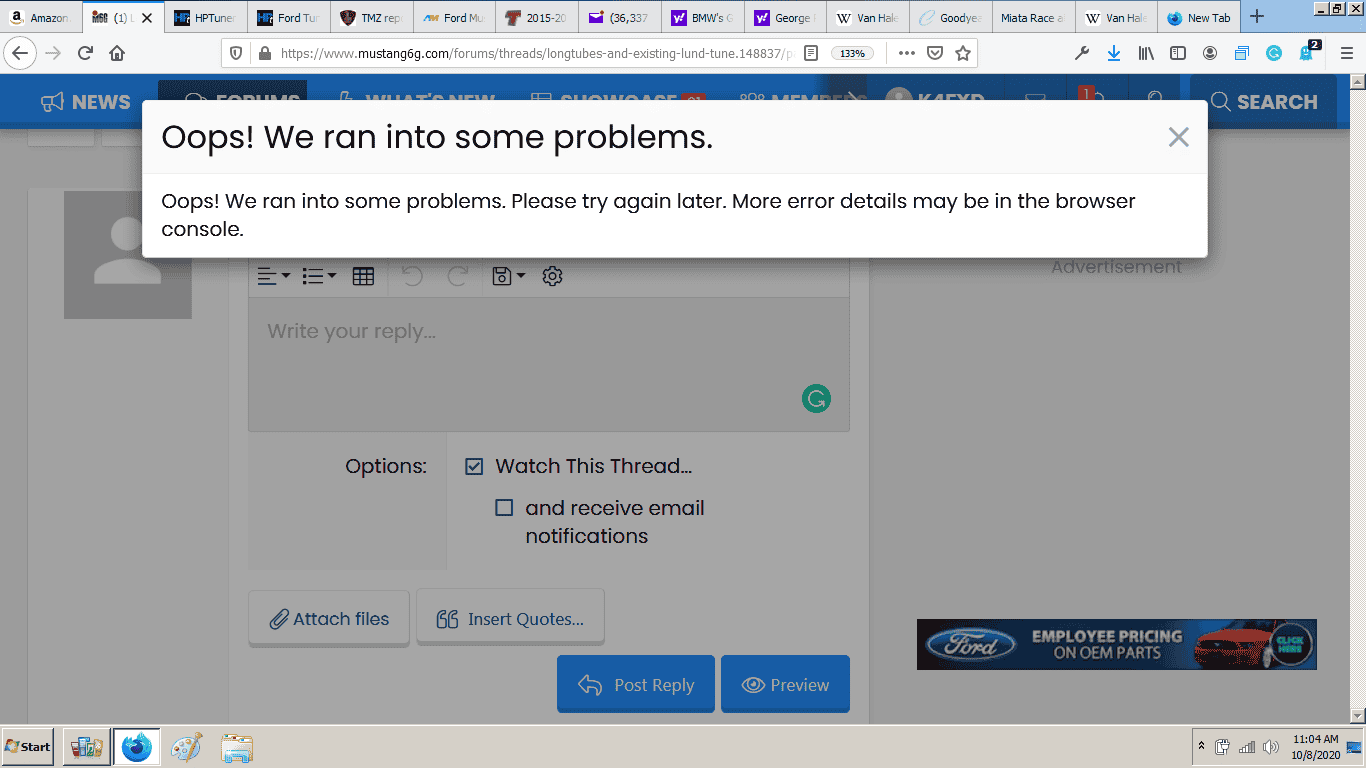Open the Paint app in the taskbar
The image size is (1366, 768).
coord(187,748)
